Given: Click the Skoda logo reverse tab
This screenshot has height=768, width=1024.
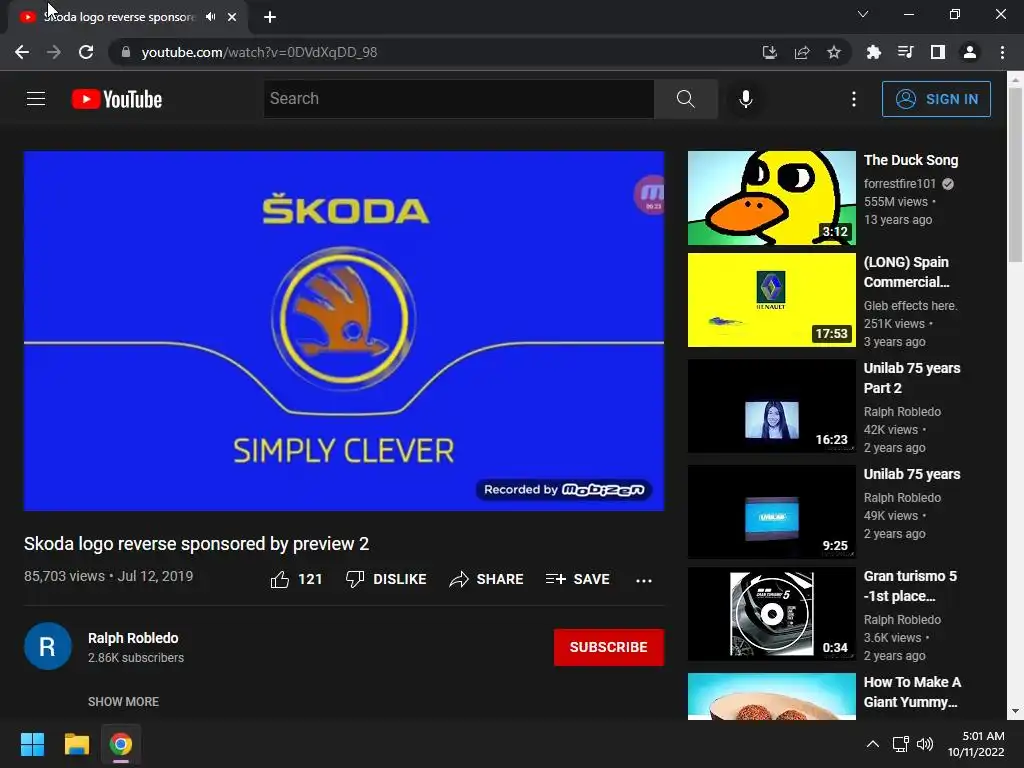Looking at the screenshot, I should [x=128, y=17].
